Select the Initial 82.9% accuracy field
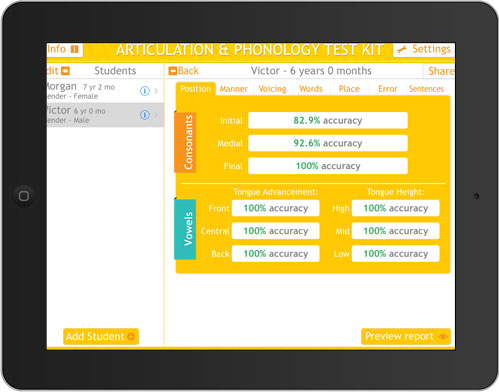499x392 pixels. 328,120
